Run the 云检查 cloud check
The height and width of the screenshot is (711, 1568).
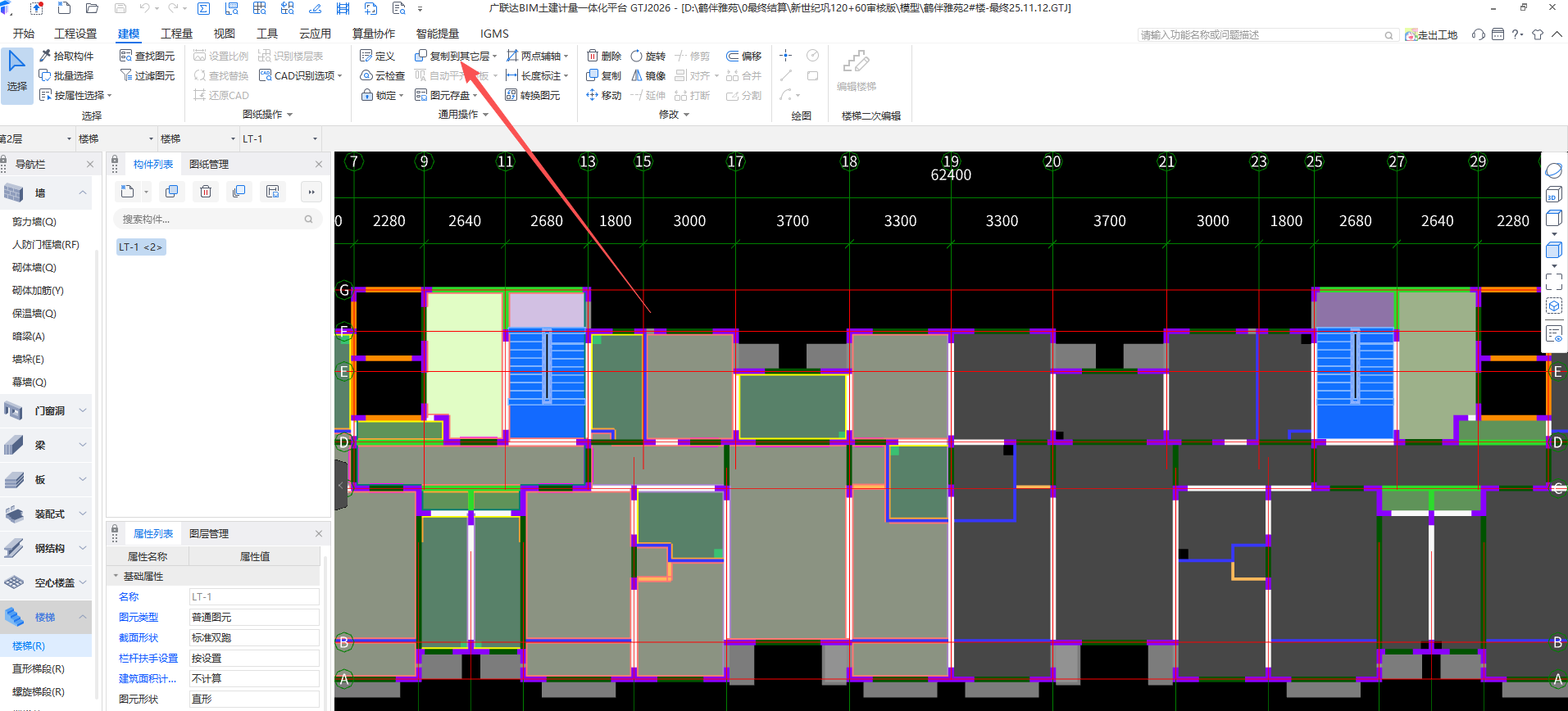click(383, 75)
